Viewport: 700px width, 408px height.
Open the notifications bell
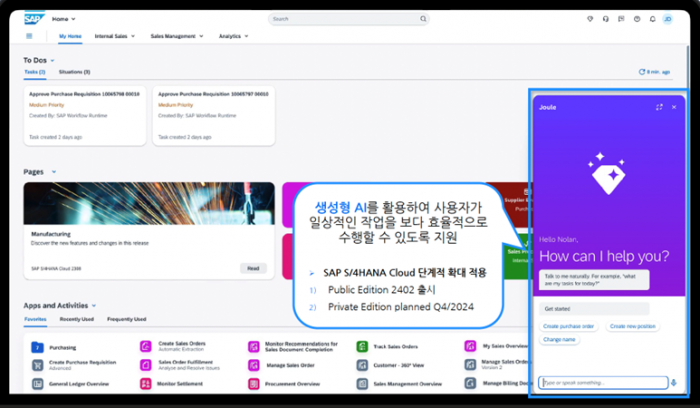click(652, 19)
